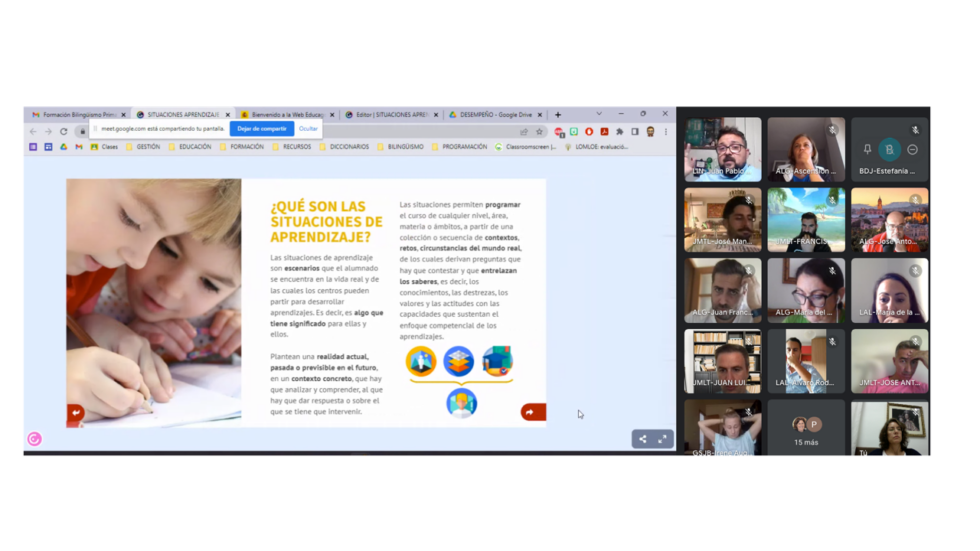Open the '15 más' participants tile

(806, 430)
